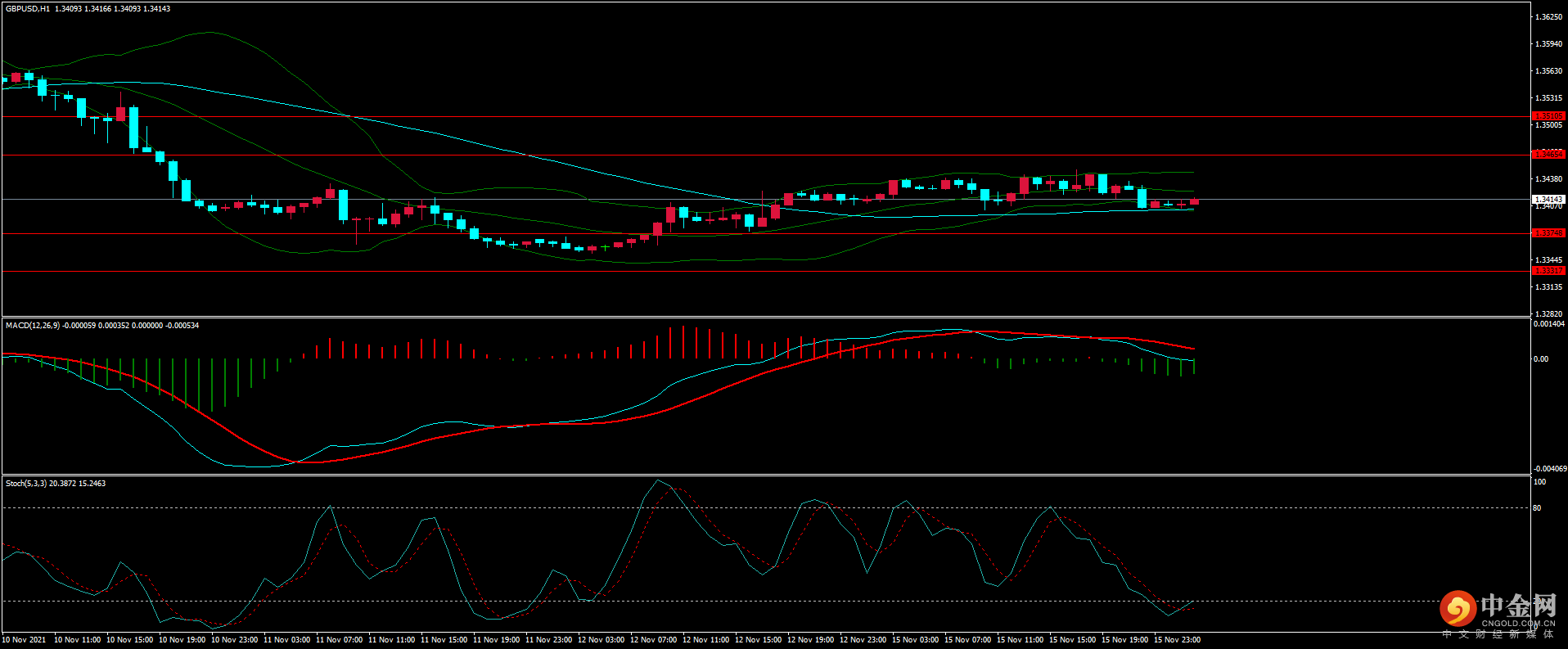
Task: Click the MACD scale value 0.001404
Action: 1549,324
